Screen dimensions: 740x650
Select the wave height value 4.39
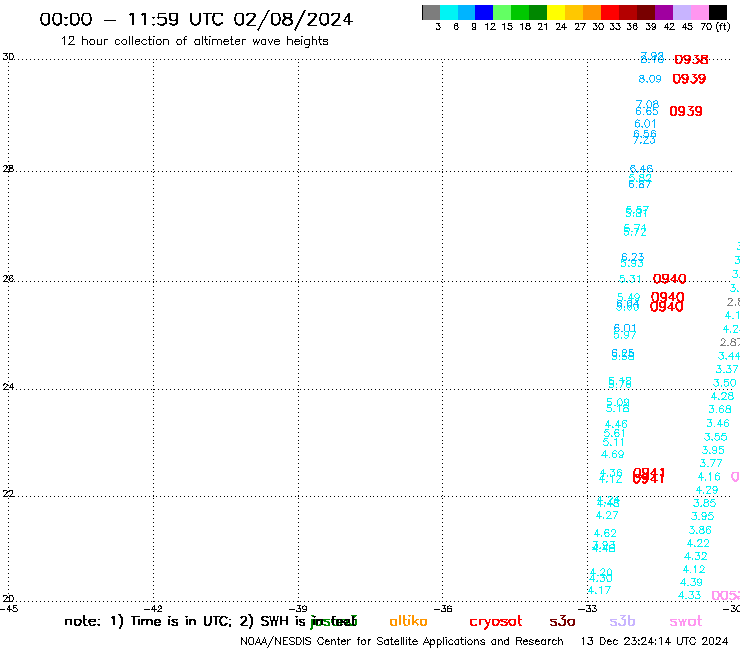point(691,582)
